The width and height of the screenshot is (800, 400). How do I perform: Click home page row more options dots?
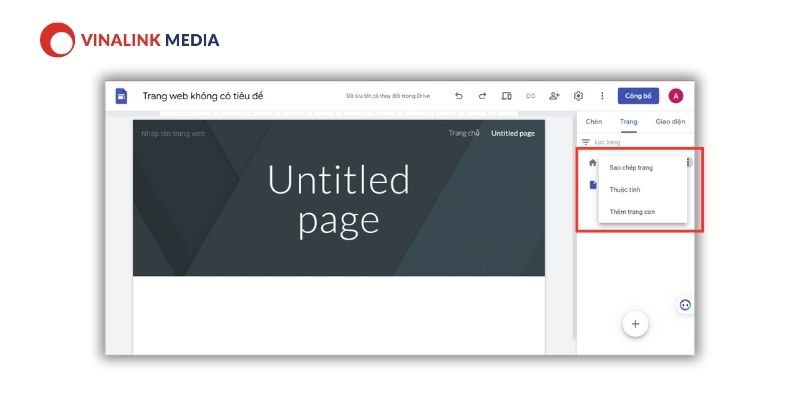689,162
